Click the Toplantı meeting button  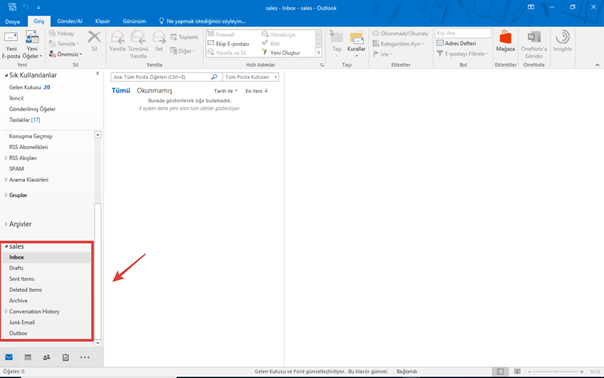[x=184, y=37]
